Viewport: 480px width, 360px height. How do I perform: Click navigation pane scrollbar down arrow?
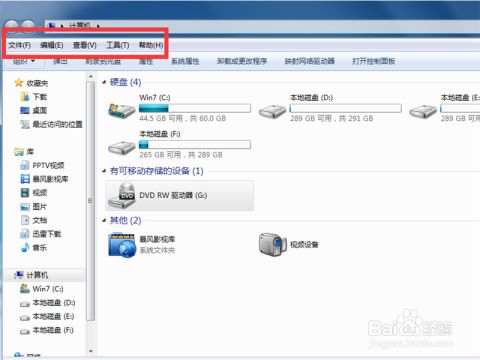coord(91,351)
